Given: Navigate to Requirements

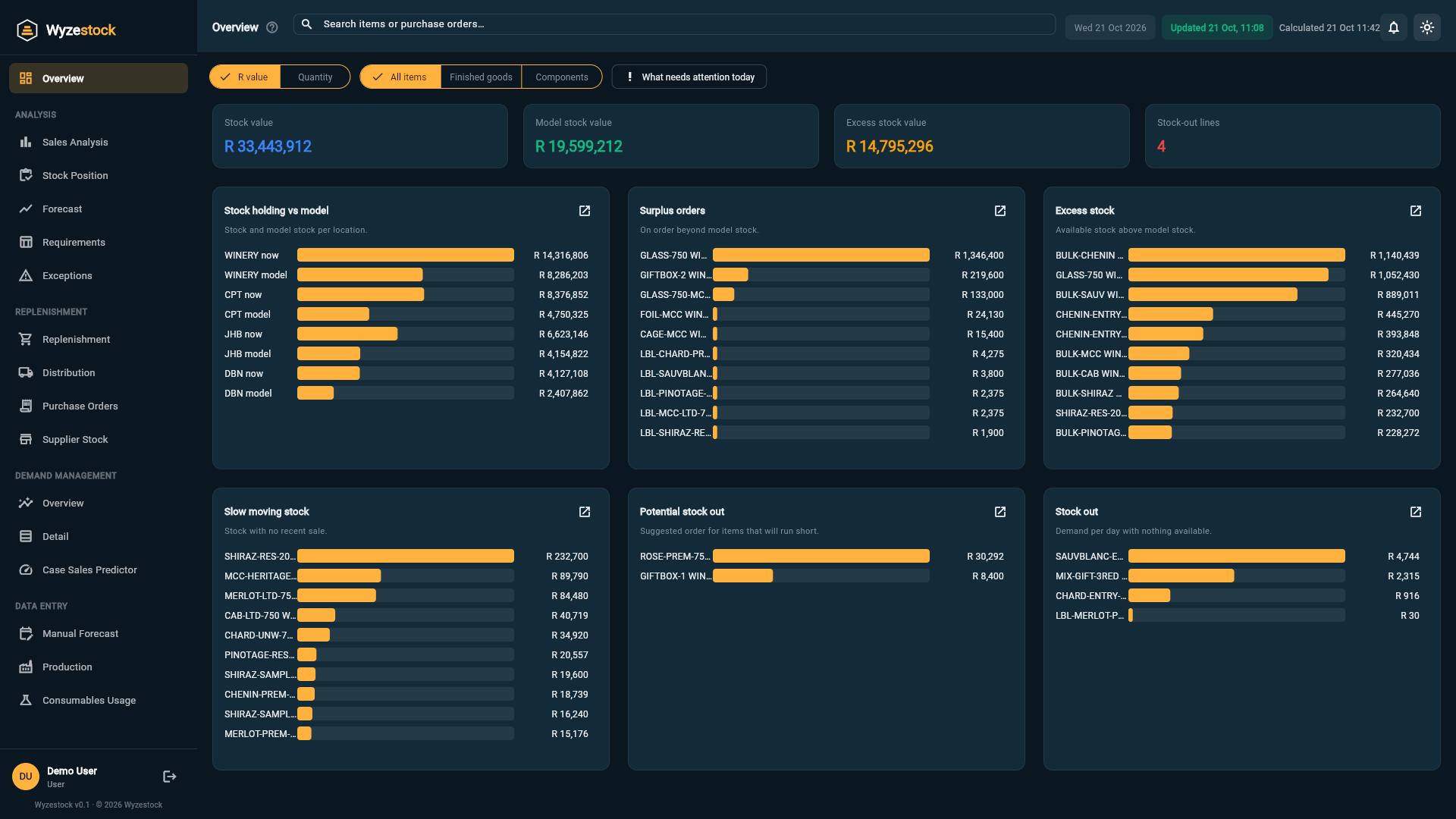Looking at the screenshot, I should (99, 242).
